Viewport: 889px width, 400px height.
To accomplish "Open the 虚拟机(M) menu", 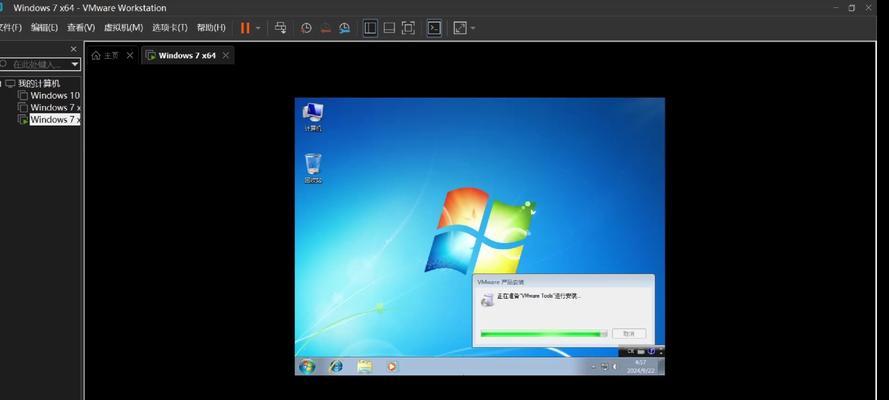I will coord(124,28).
